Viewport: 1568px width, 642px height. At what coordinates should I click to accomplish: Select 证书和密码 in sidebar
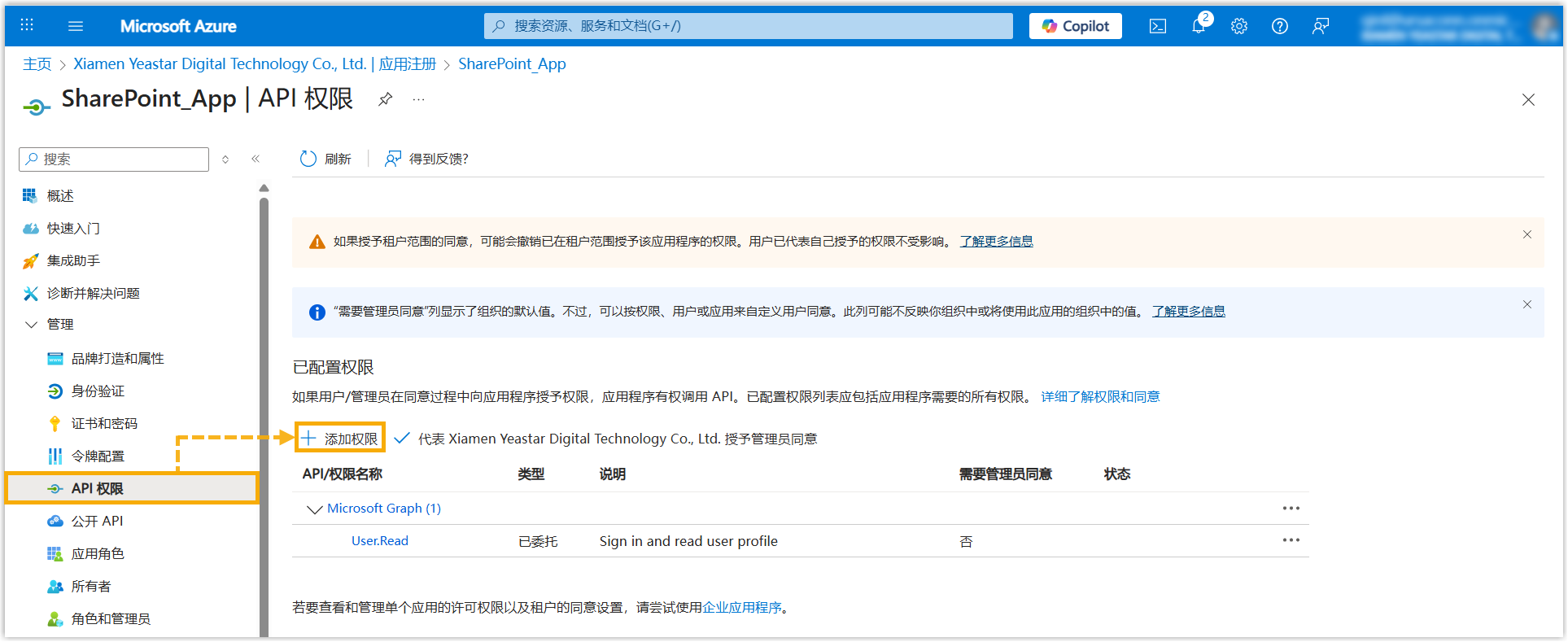(104, 424)
